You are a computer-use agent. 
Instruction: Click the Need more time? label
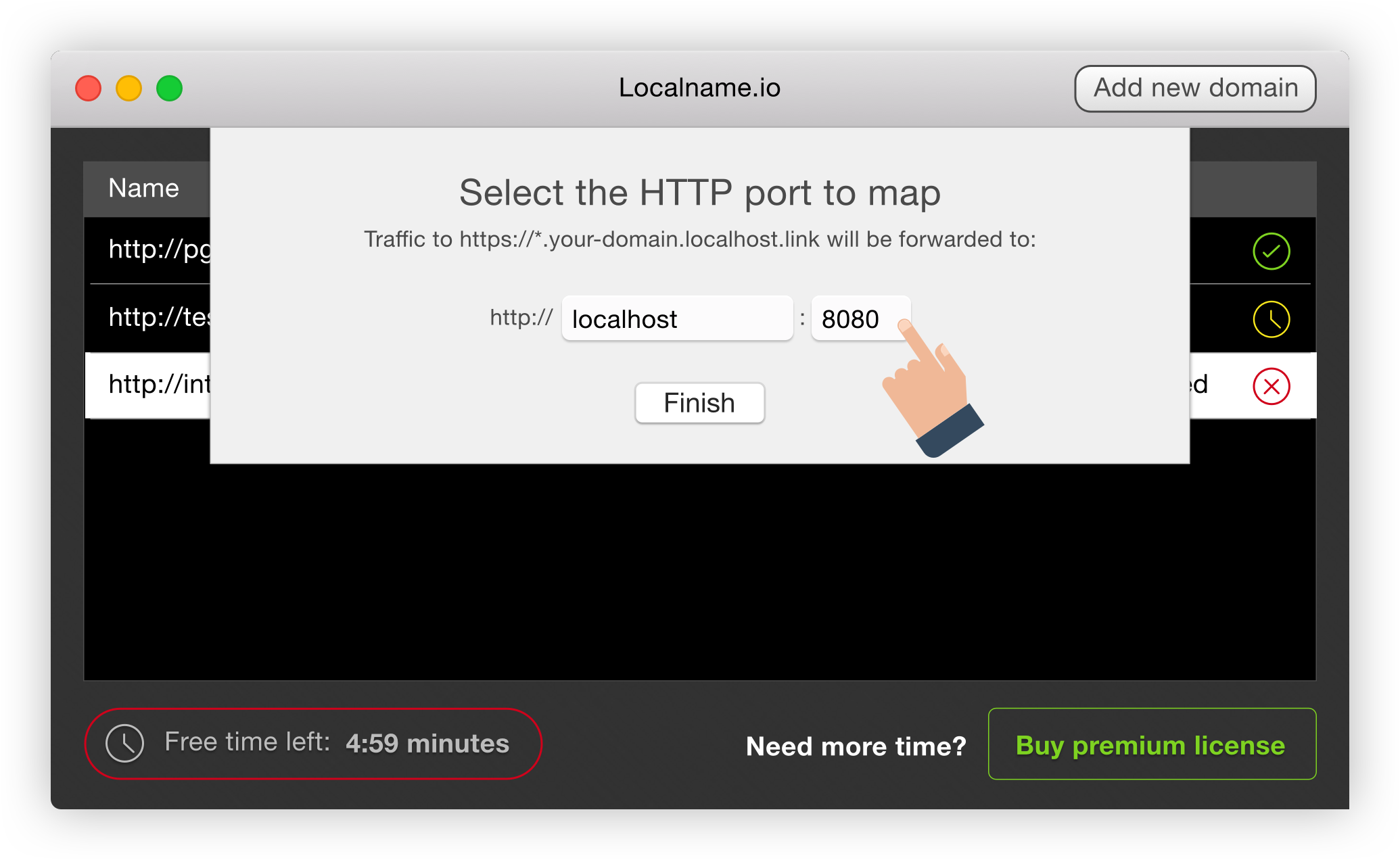pyautogui.click(x=856, y=746)
